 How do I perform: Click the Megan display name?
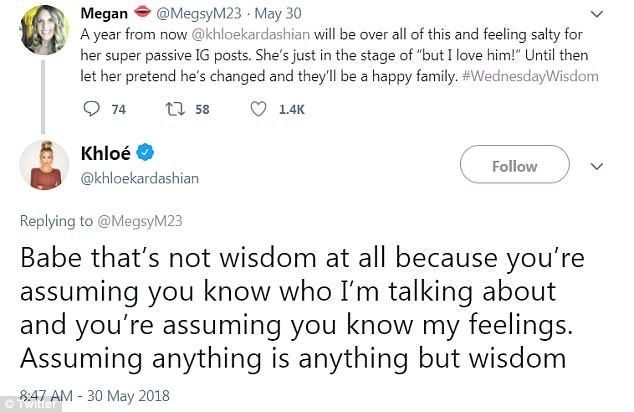(103, 11)
